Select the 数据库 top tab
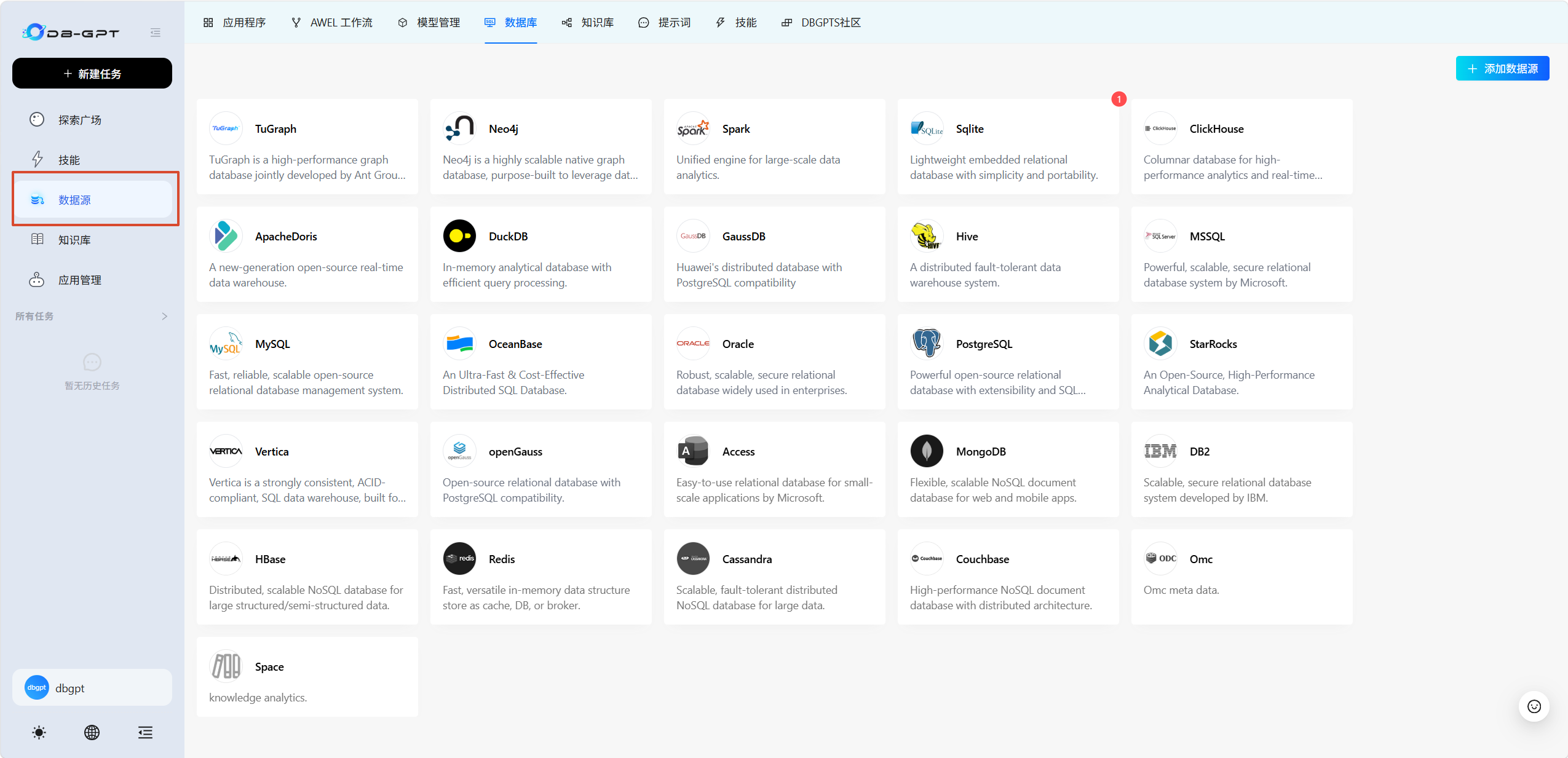 click(x=510, y=23)
